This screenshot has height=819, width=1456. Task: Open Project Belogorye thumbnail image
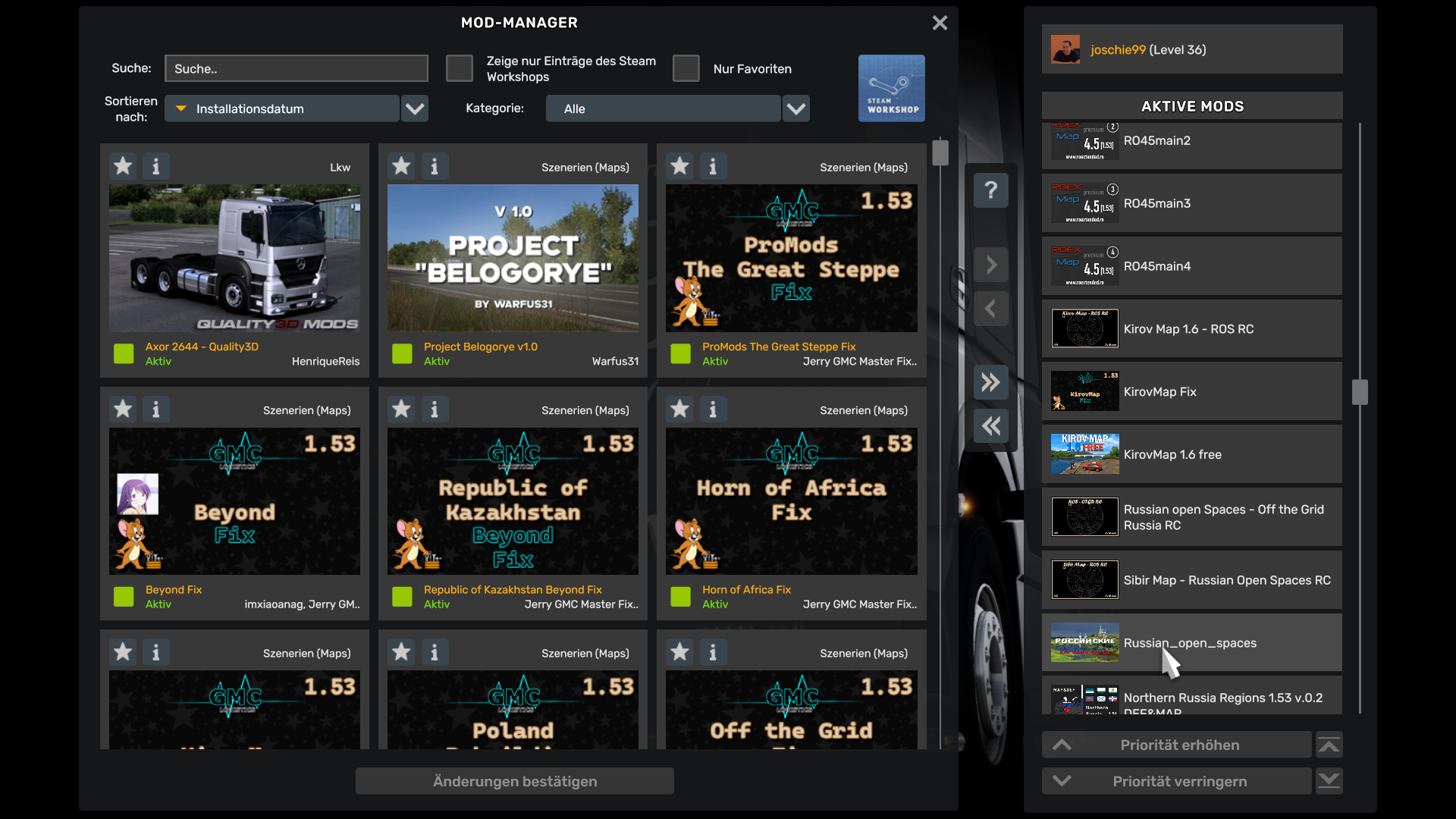point(513,258)
